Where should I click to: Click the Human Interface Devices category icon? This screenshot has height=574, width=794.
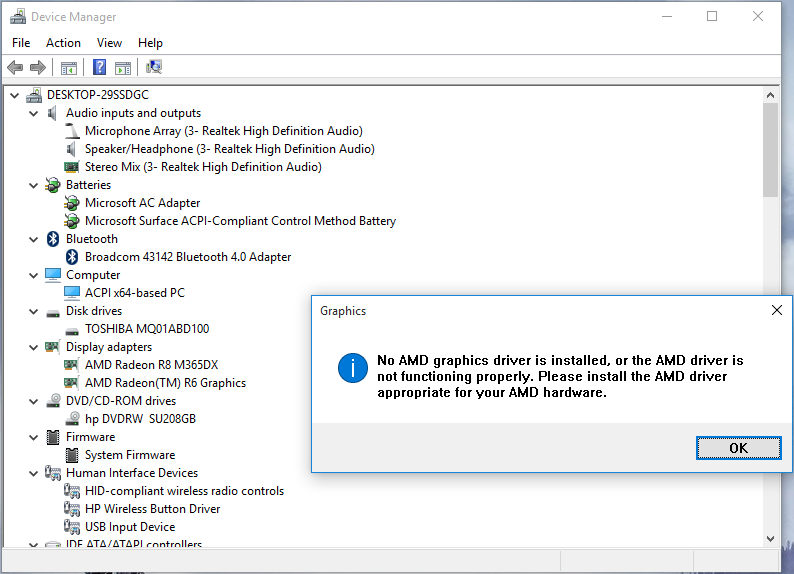click(53, 473)
